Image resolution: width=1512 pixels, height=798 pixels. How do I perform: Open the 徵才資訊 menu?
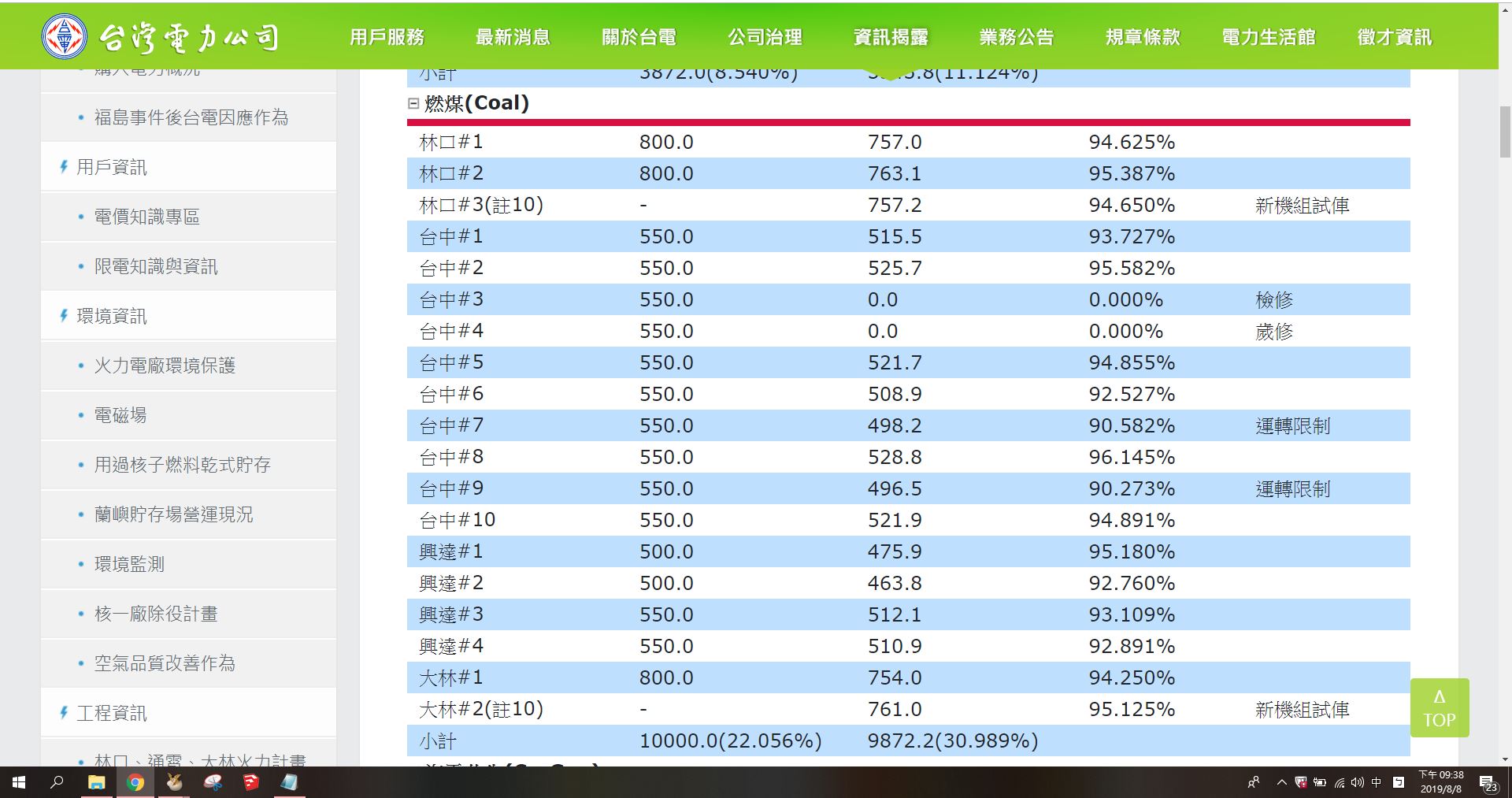(x=1395, y=37)
